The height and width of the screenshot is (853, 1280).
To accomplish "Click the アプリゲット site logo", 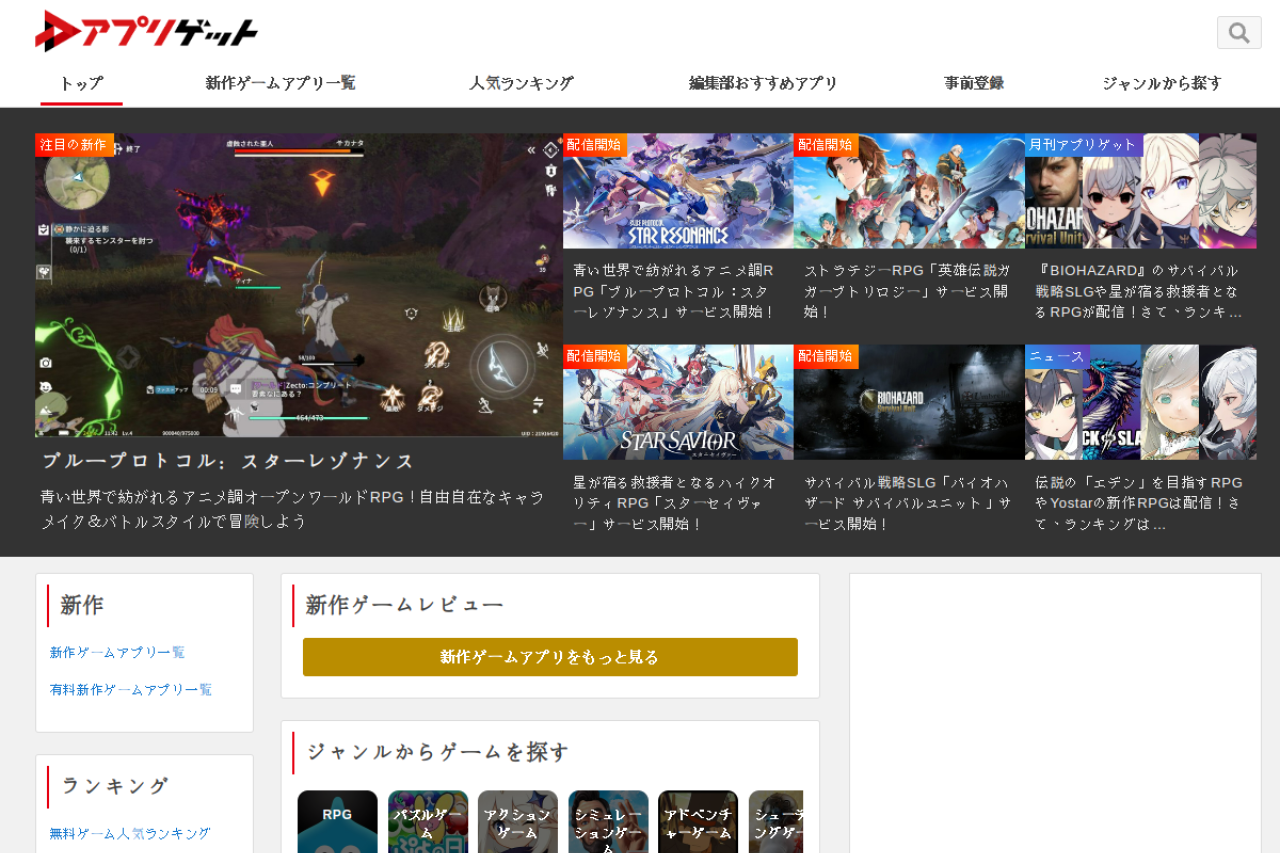I will [146, 32].
